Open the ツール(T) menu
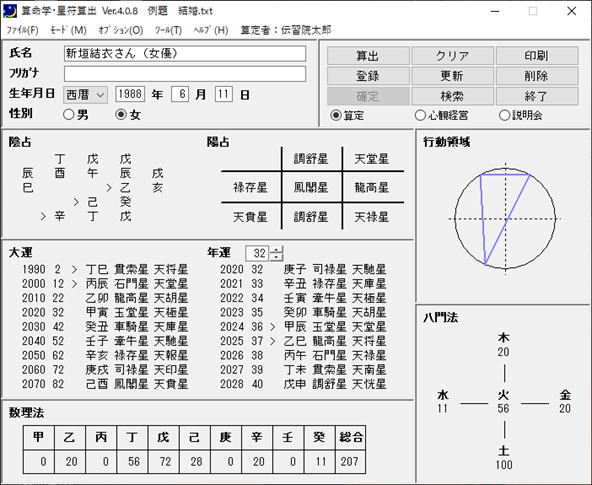 [168, 30]
